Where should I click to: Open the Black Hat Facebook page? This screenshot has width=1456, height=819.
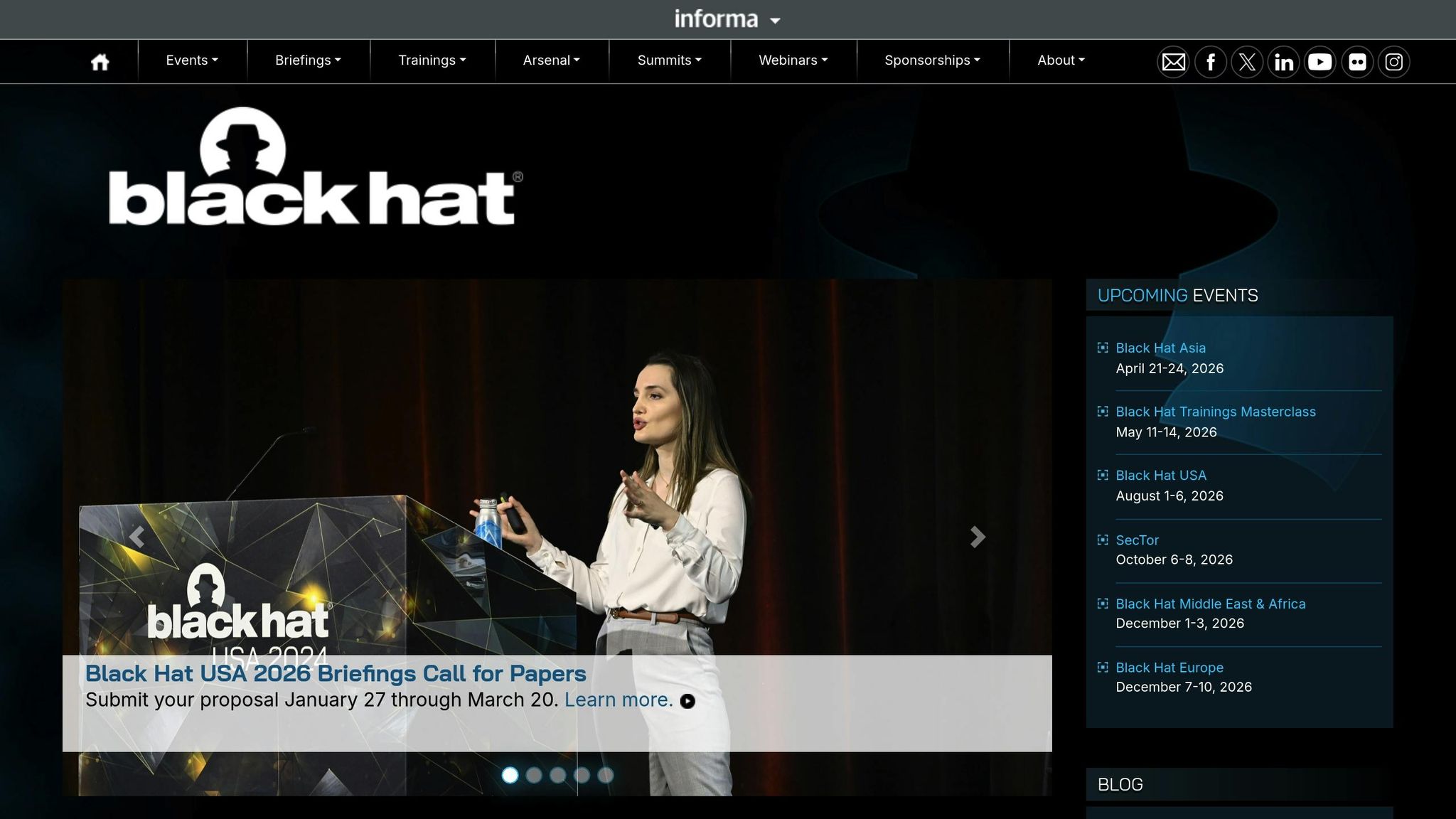click(x=1210, y=62)
